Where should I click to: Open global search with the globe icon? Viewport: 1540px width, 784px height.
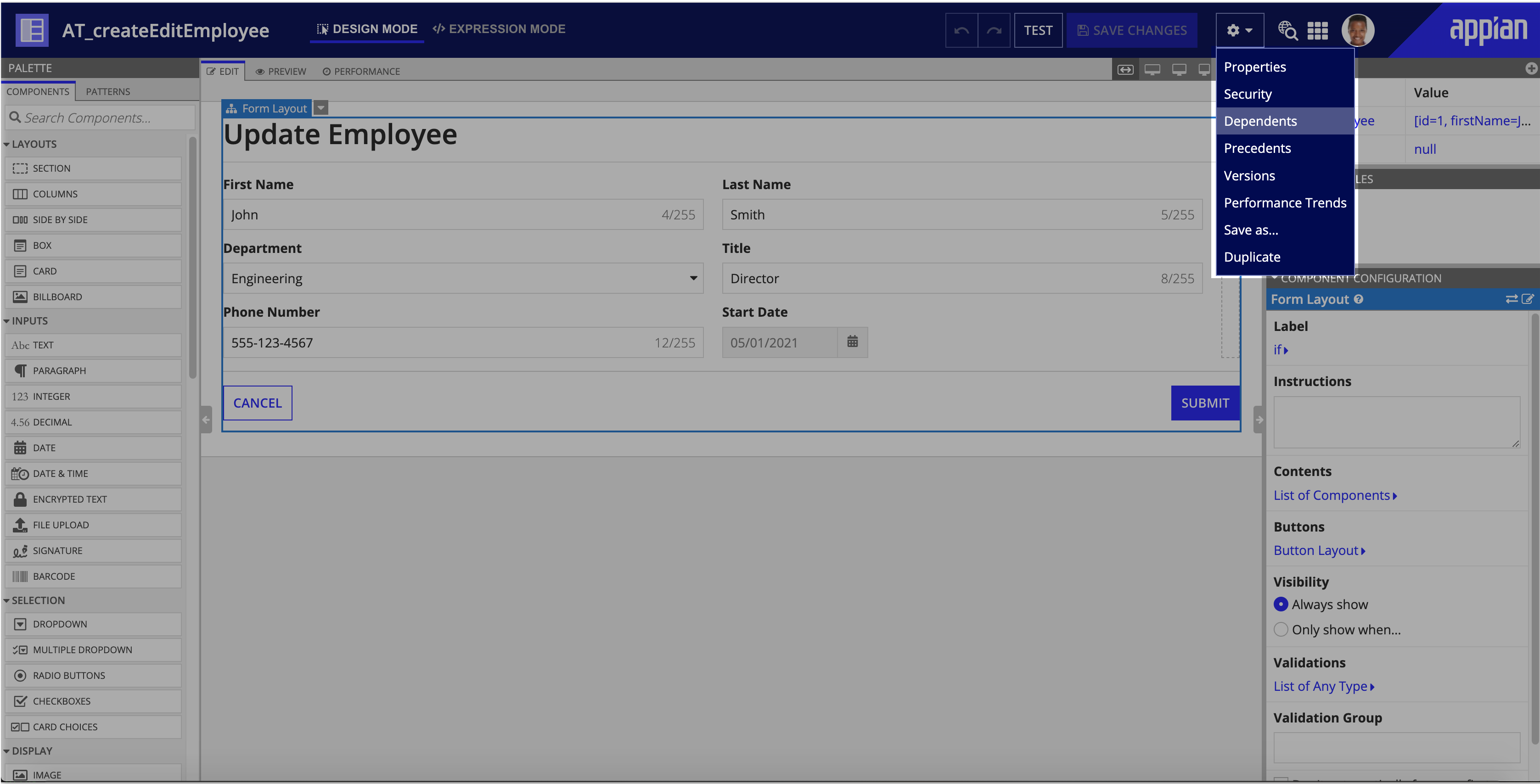1288,30
